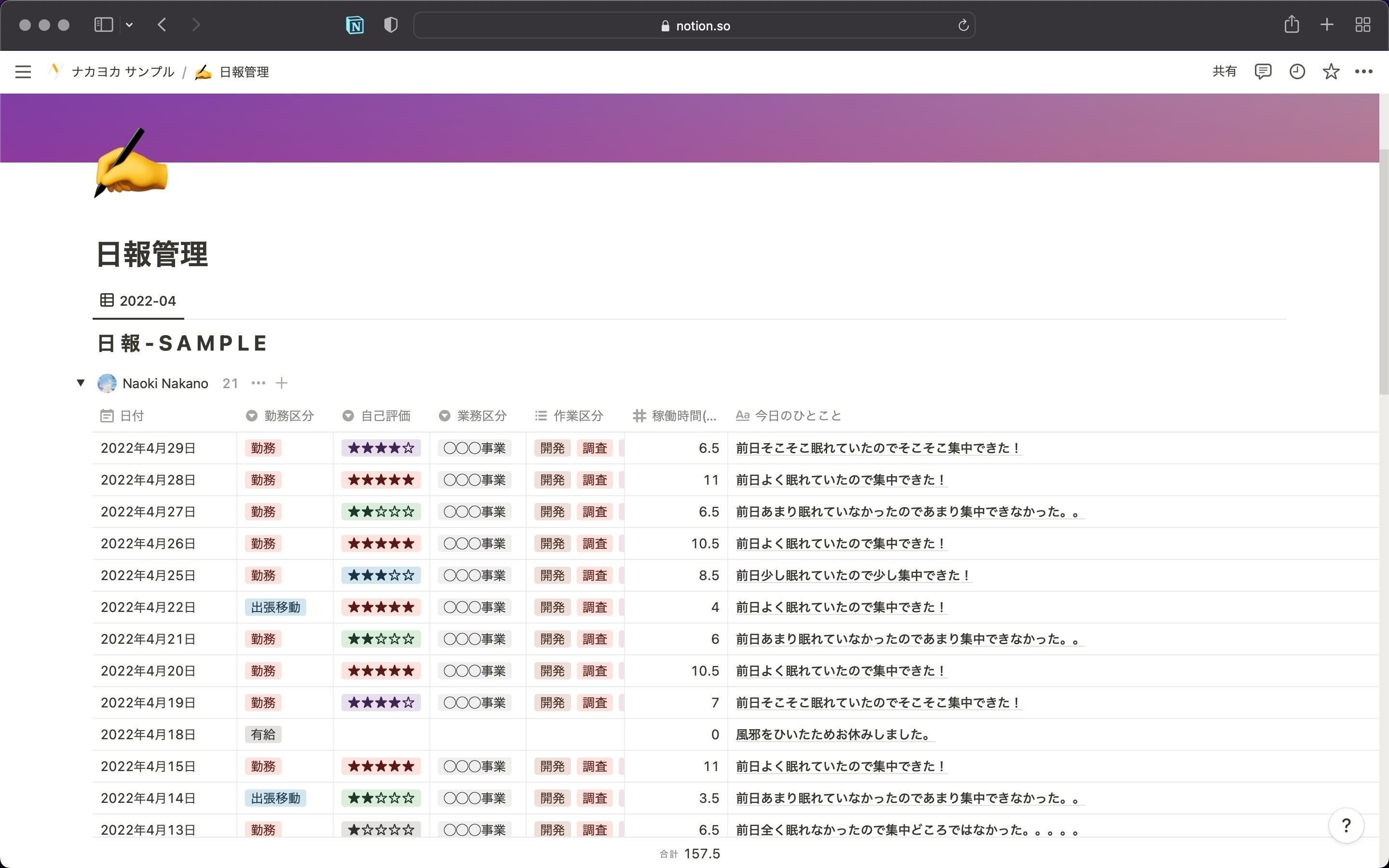Collapse the Naoki Nakano group
This screenshot has height=868, width=1389.
click(81, 383)
